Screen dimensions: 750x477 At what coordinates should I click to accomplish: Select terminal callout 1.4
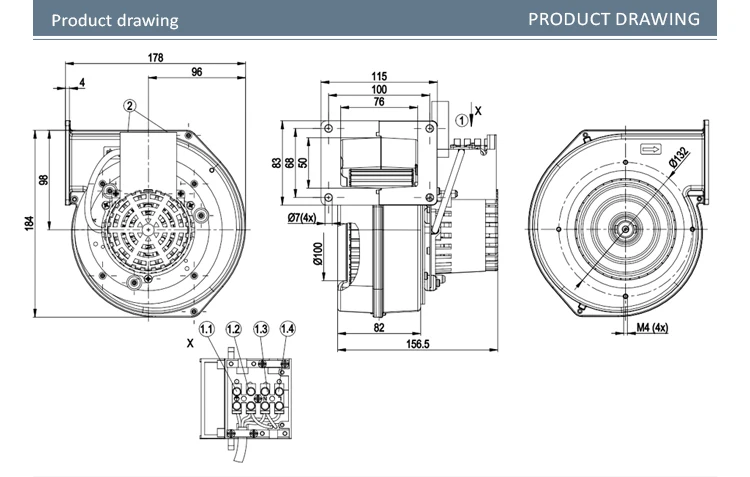(x=287, y=329)
